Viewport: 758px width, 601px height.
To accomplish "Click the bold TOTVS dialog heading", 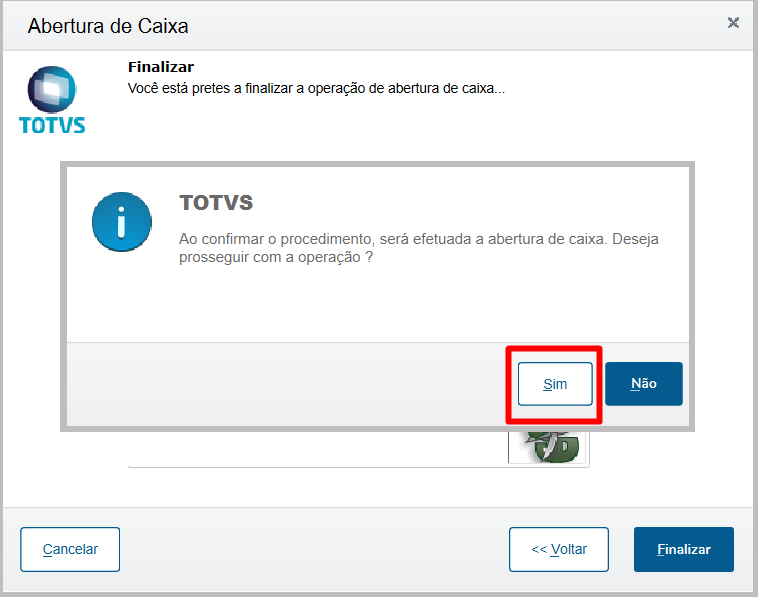I will [x=216, y=203].
